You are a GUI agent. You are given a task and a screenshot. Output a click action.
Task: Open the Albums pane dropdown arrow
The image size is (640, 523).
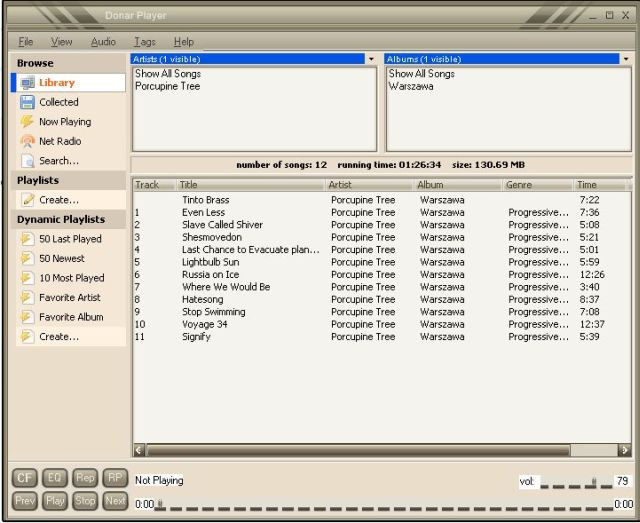tap(626, 59)
